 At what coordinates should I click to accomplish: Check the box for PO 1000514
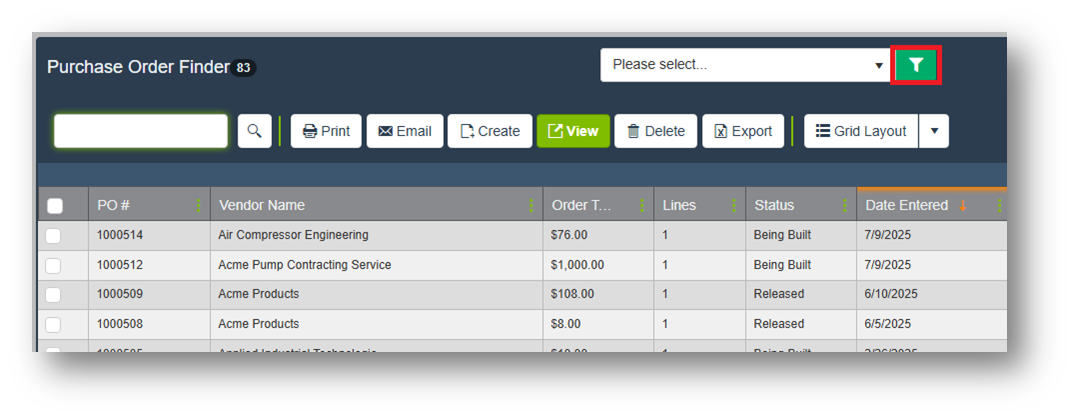click(53, 236)
